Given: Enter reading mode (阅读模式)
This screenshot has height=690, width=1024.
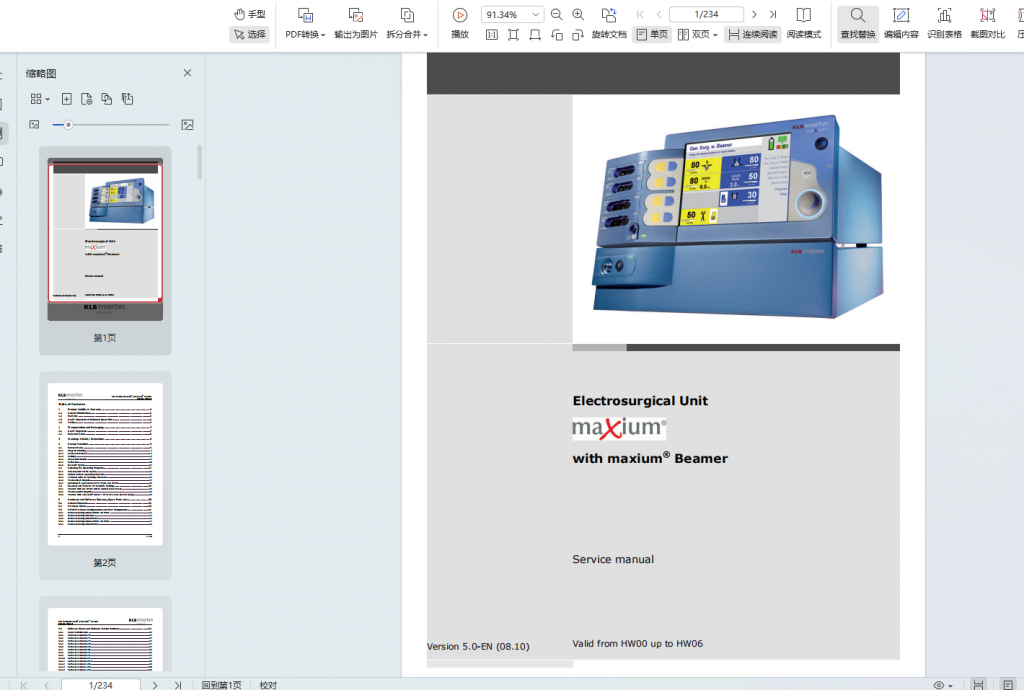Looking at the screenshot, I should (x=804, y=24).
